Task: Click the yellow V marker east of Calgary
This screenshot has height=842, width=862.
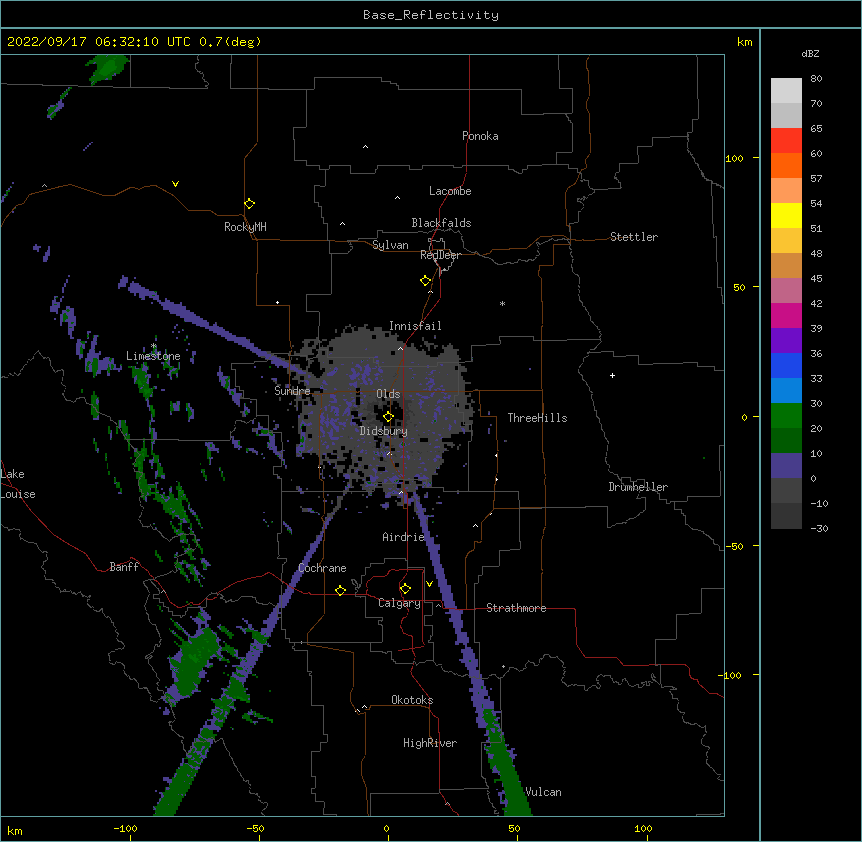Action: [429, 584]
